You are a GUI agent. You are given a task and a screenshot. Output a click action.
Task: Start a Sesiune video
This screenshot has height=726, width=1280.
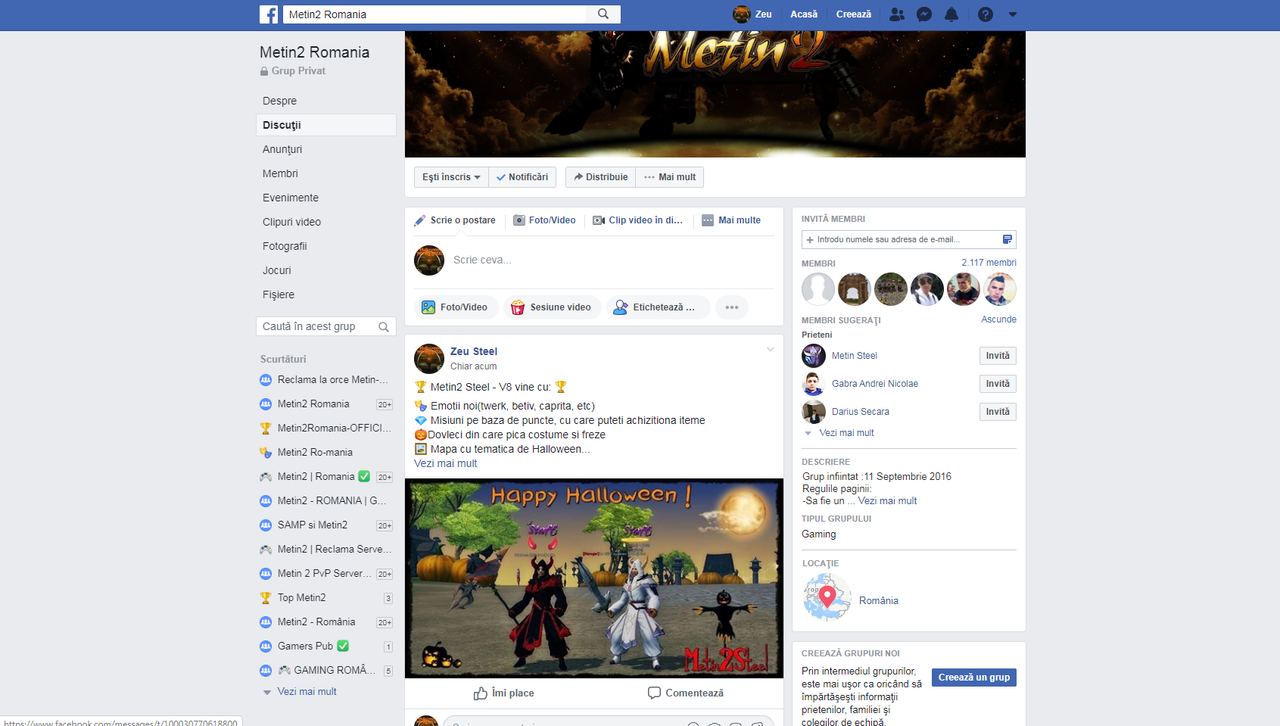click(x=551, y=307)
